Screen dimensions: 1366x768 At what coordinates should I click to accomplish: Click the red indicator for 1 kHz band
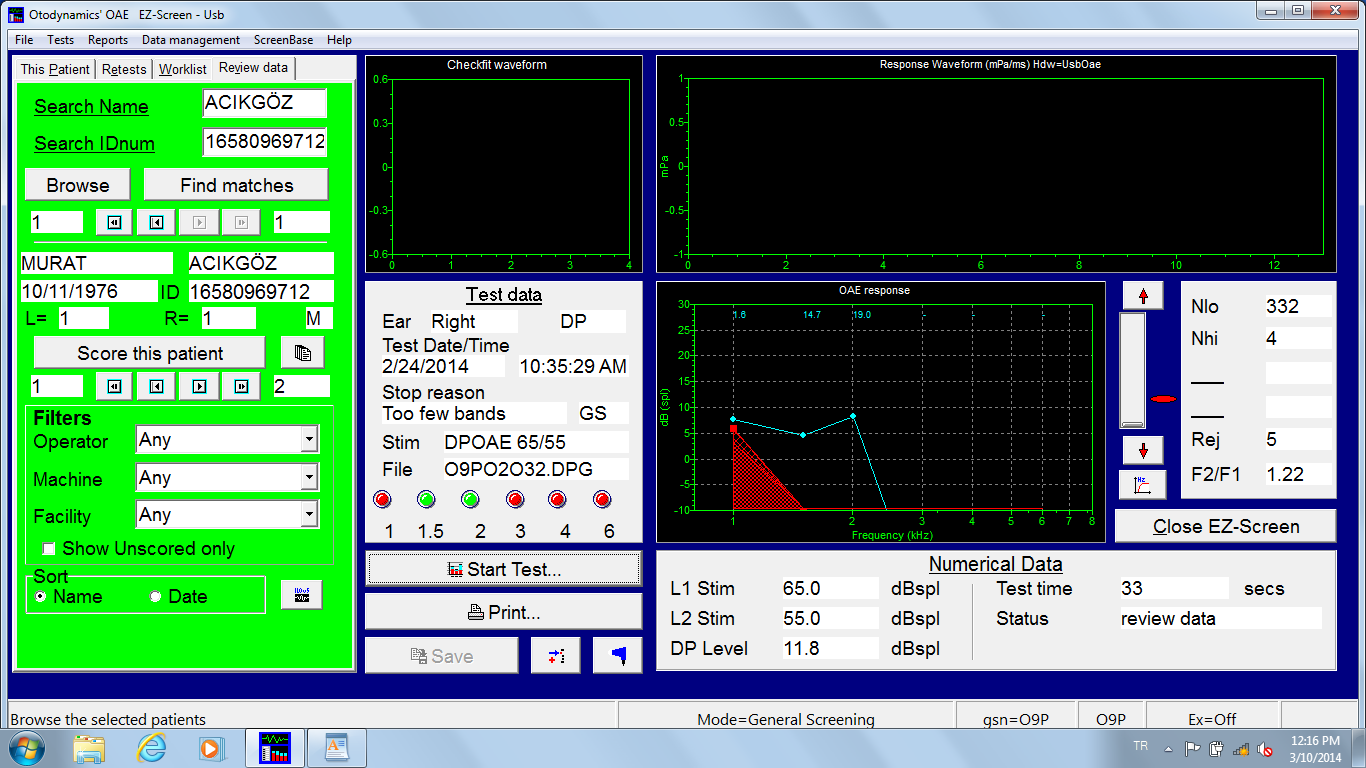382,500
